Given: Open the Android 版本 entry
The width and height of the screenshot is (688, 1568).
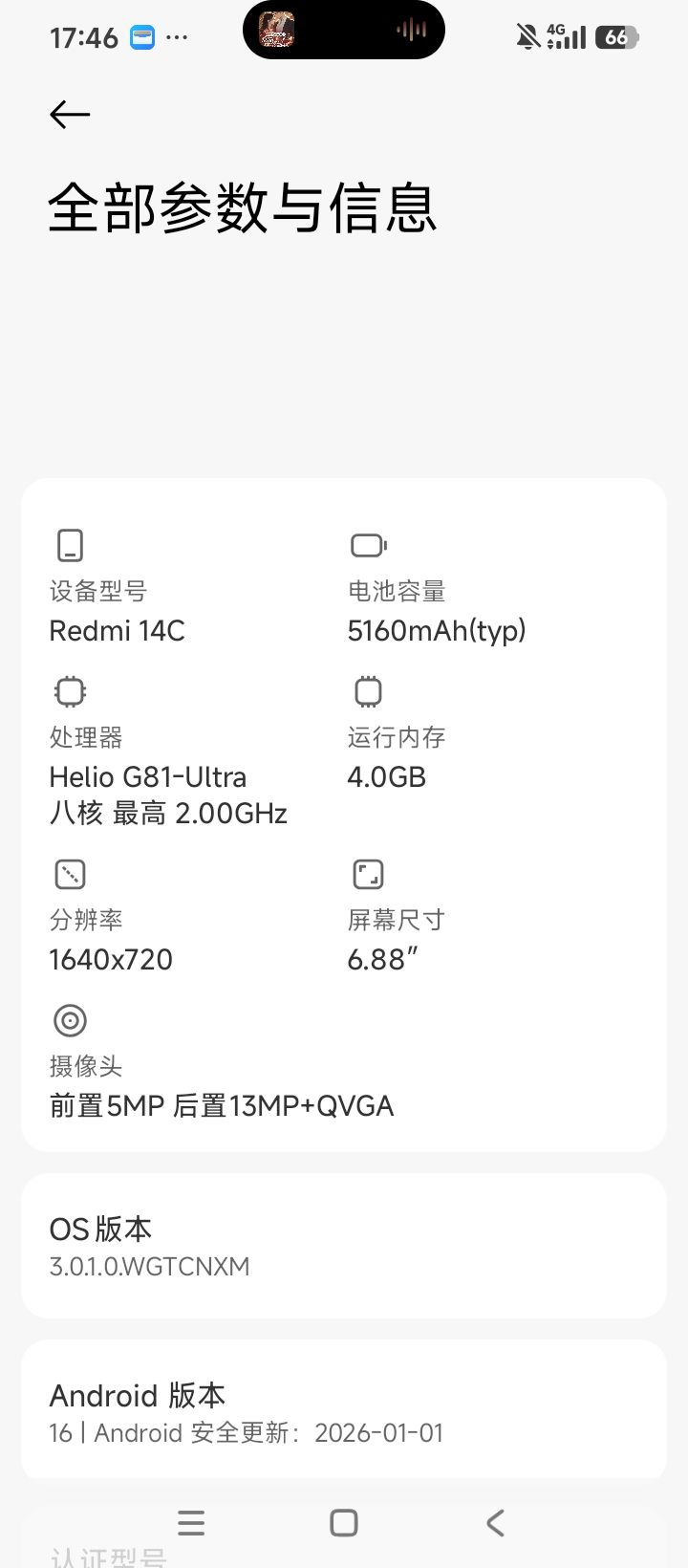Looking at the screenshot, I should 343,1412.
